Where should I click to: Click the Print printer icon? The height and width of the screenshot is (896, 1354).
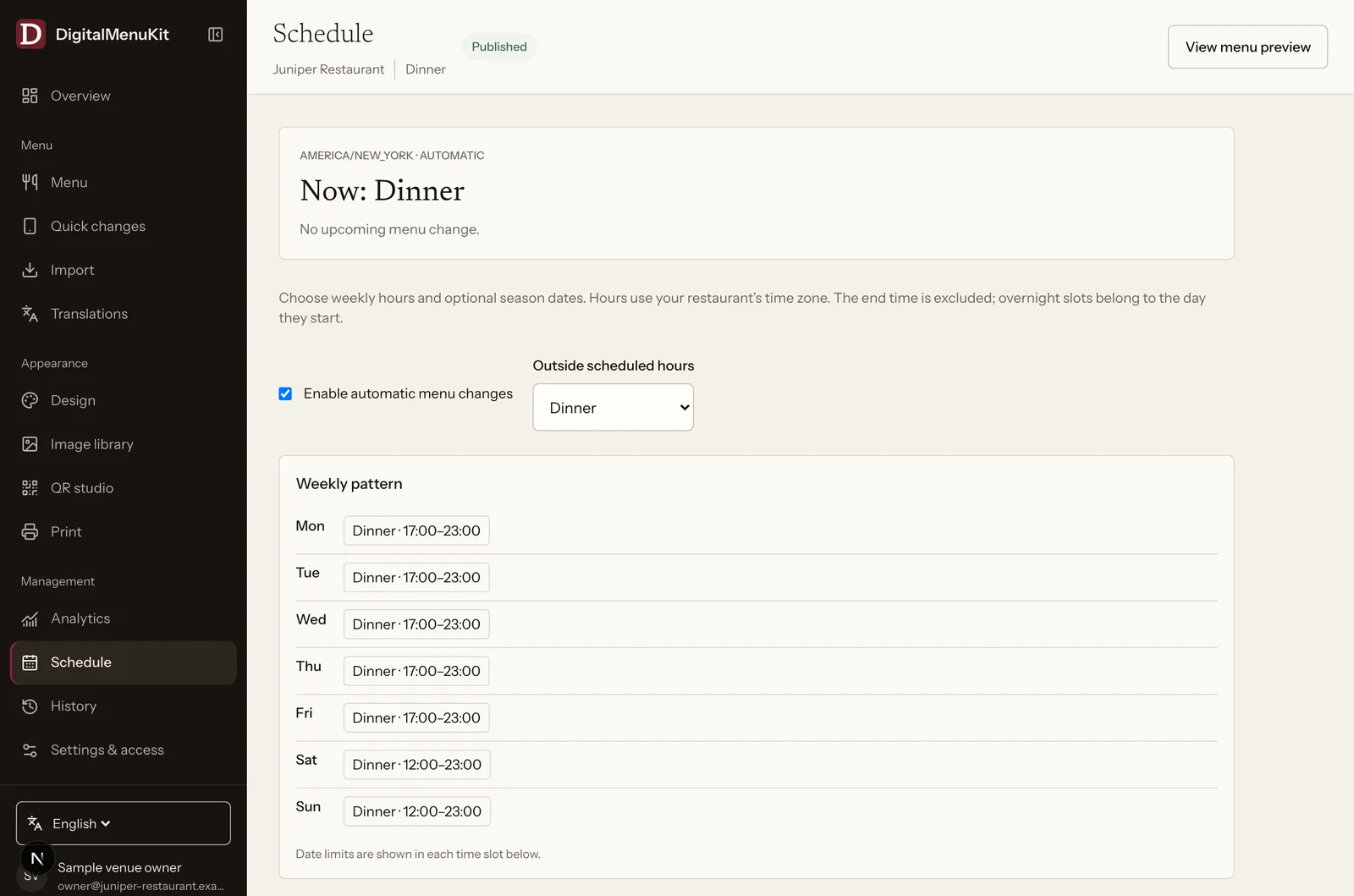pyautogui.click(x=30, y=531)
